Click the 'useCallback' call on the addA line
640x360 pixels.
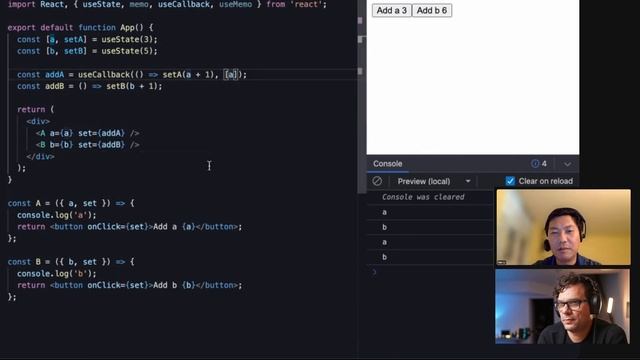(104, 75)
